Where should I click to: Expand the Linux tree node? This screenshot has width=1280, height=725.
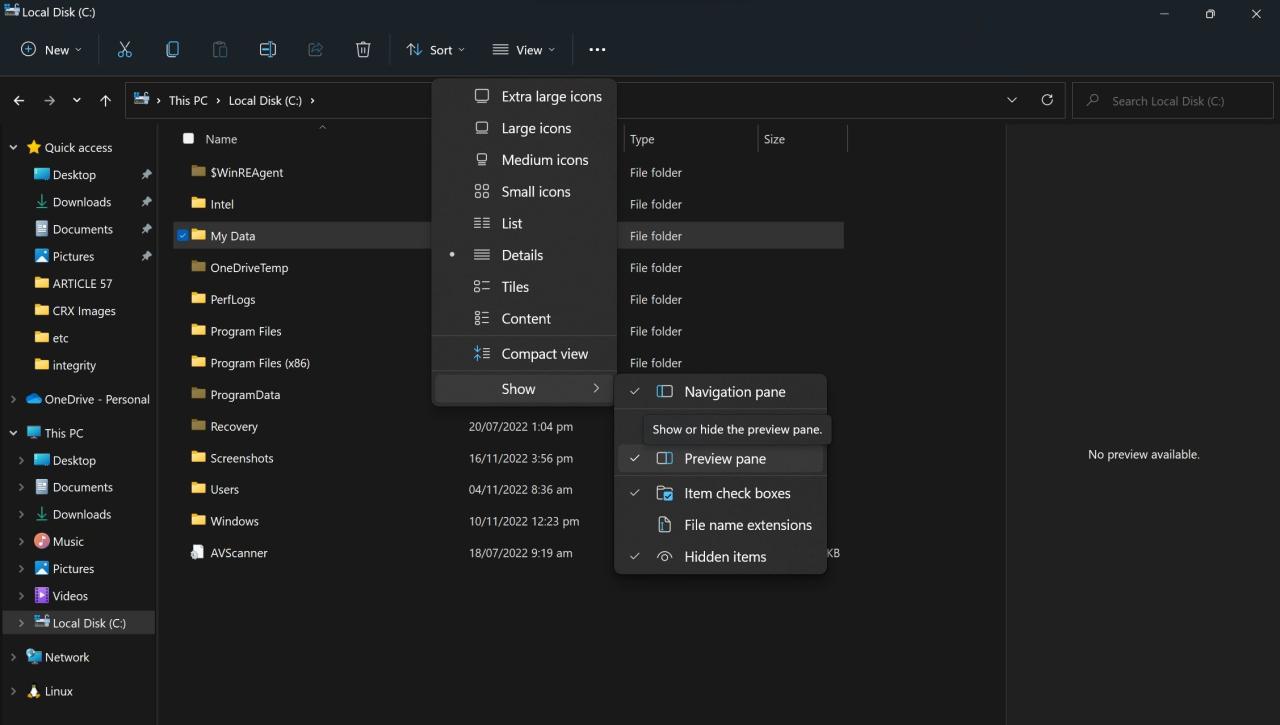(13, 691)
